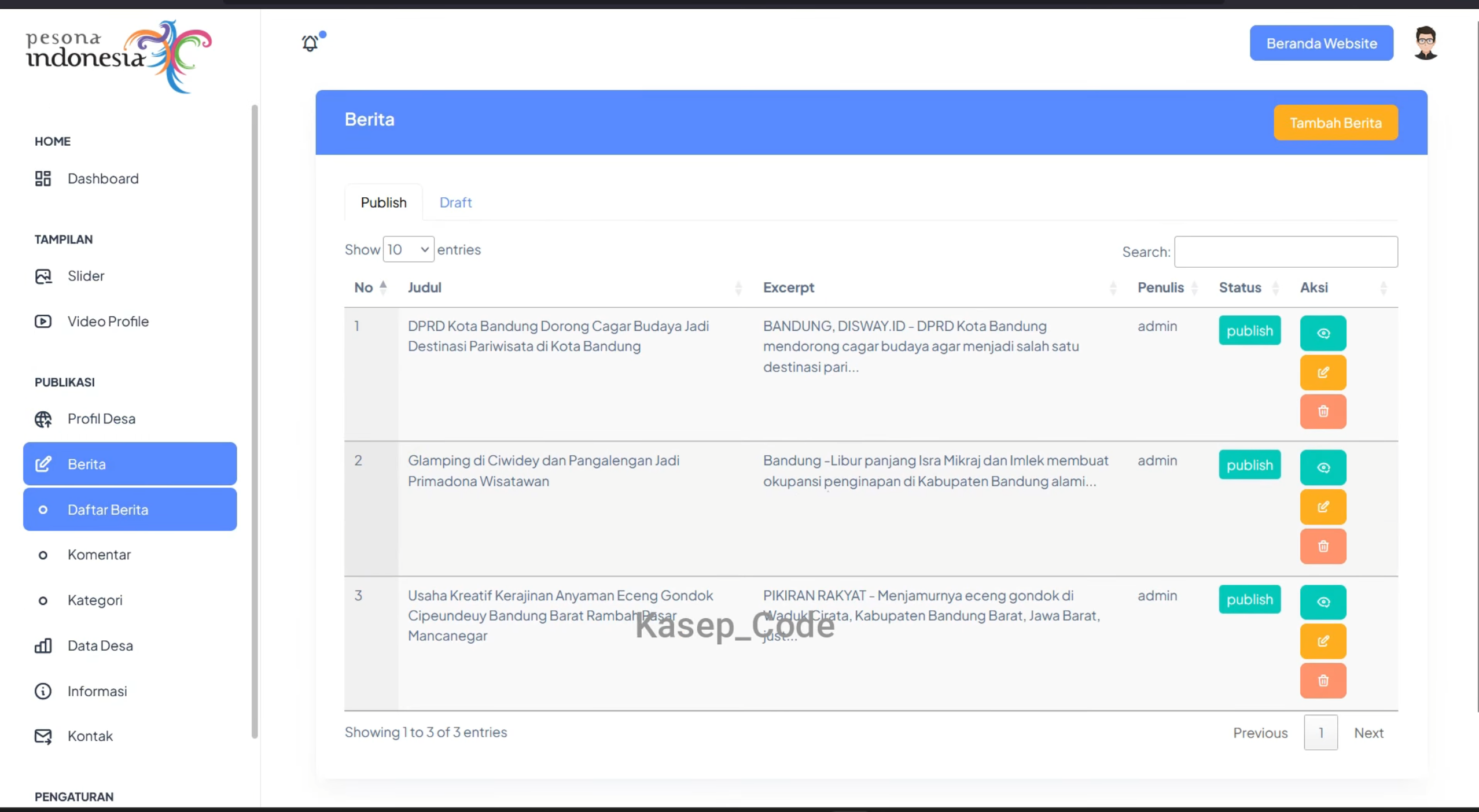Switch to the Publish tab
The image size is (1479, 812).
(x=384, y=202)
